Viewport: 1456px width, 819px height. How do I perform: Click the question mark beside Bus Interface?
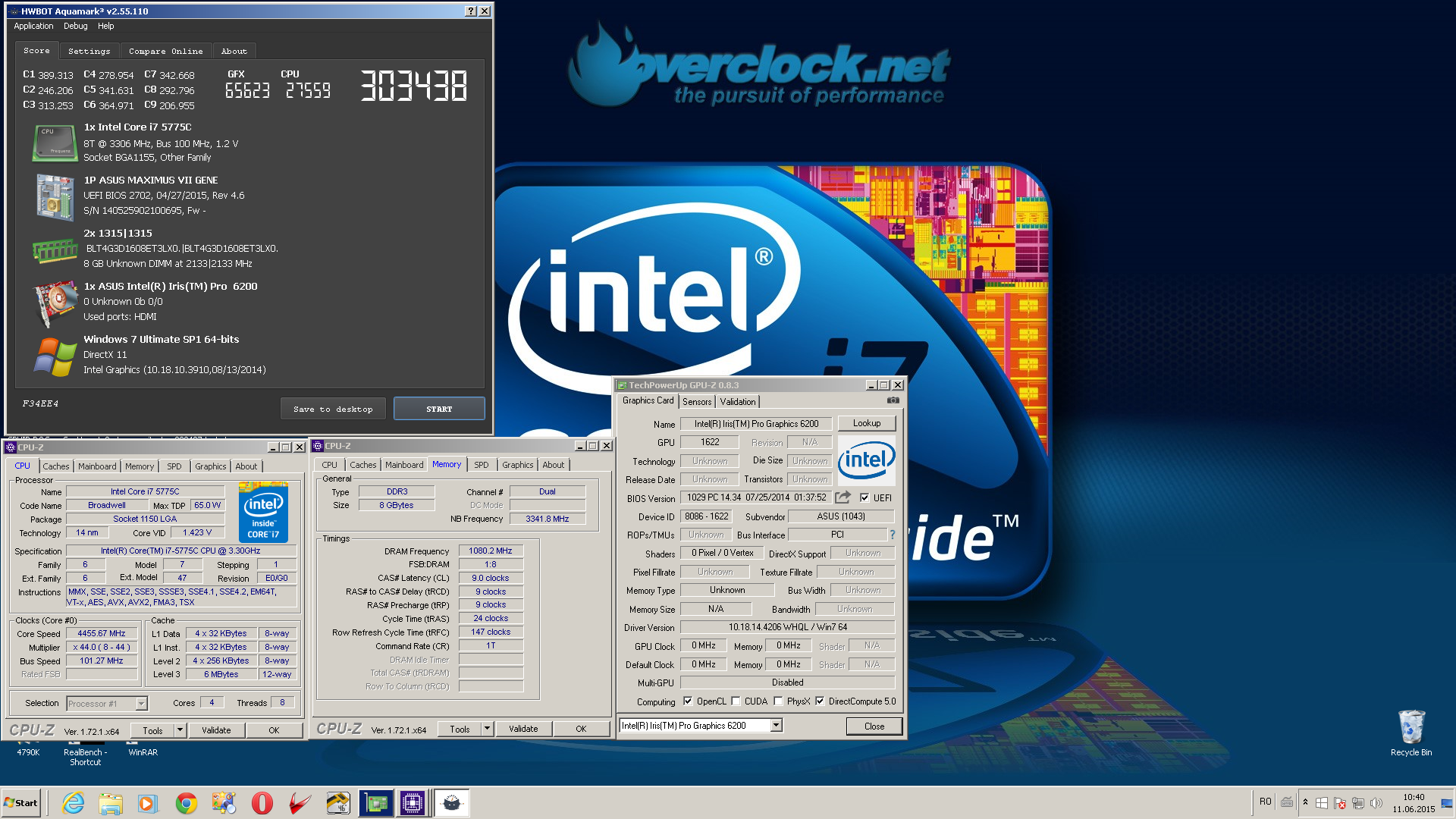click(892, 535)
